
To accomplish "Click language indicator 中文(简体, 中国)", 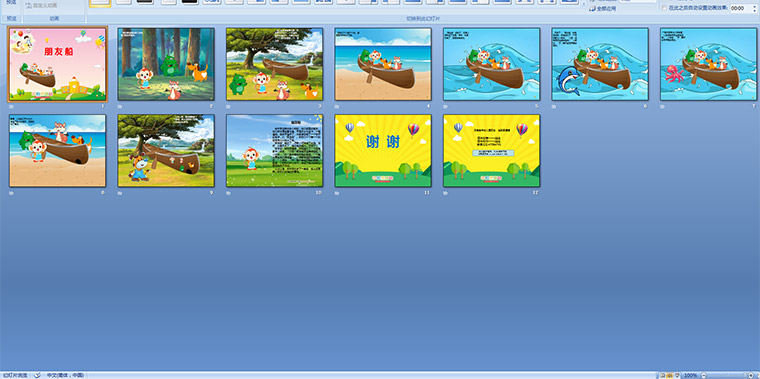I will [x=65, y=376].
